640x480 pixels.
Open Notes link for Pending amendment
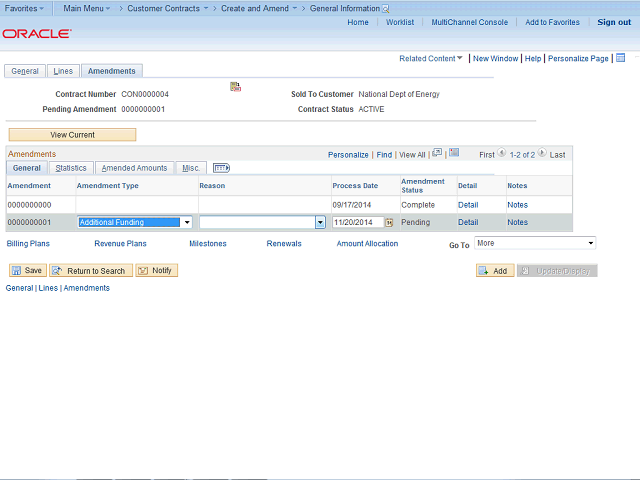point(518,222)
